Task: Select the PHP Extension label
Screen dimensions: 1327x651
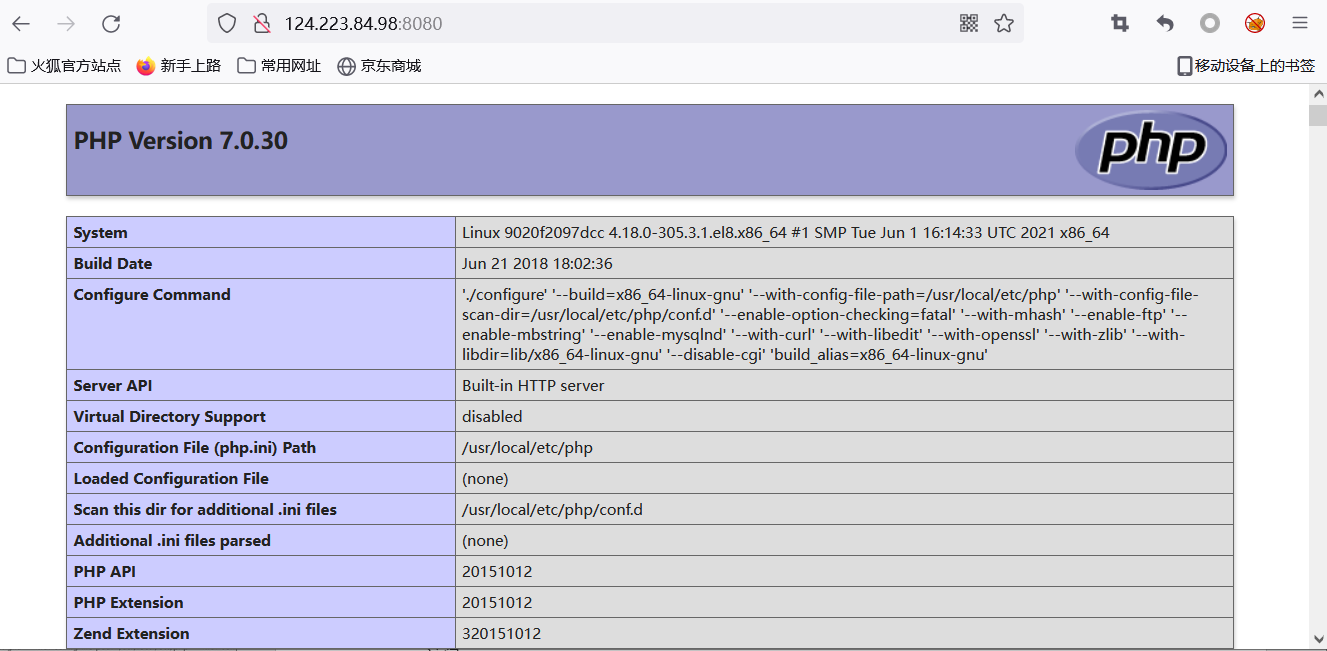Action: click(129, 603)
